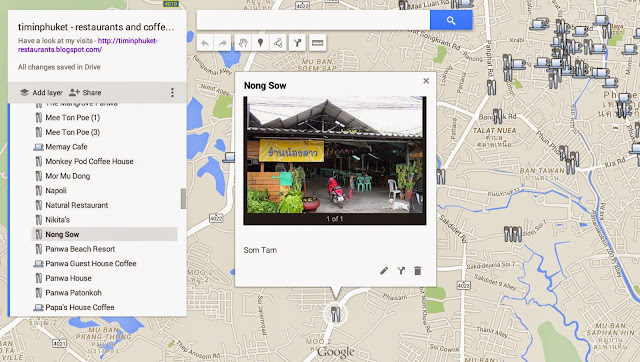640x362 pixels.
Task: Click the Som Tam description text
Action: (260, 250)
